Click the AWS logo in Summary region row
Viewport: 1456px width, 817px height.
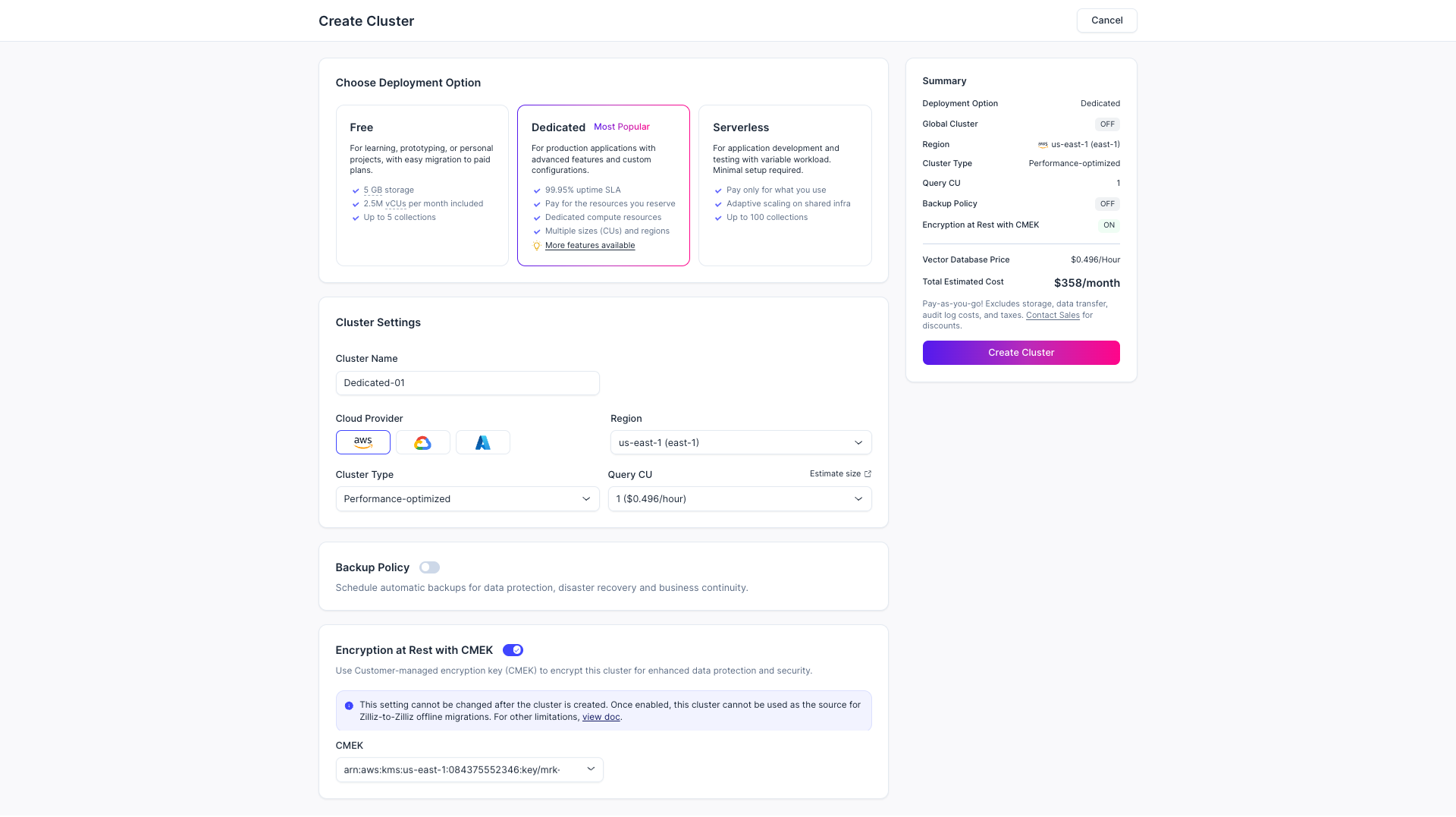[1043, 145]
